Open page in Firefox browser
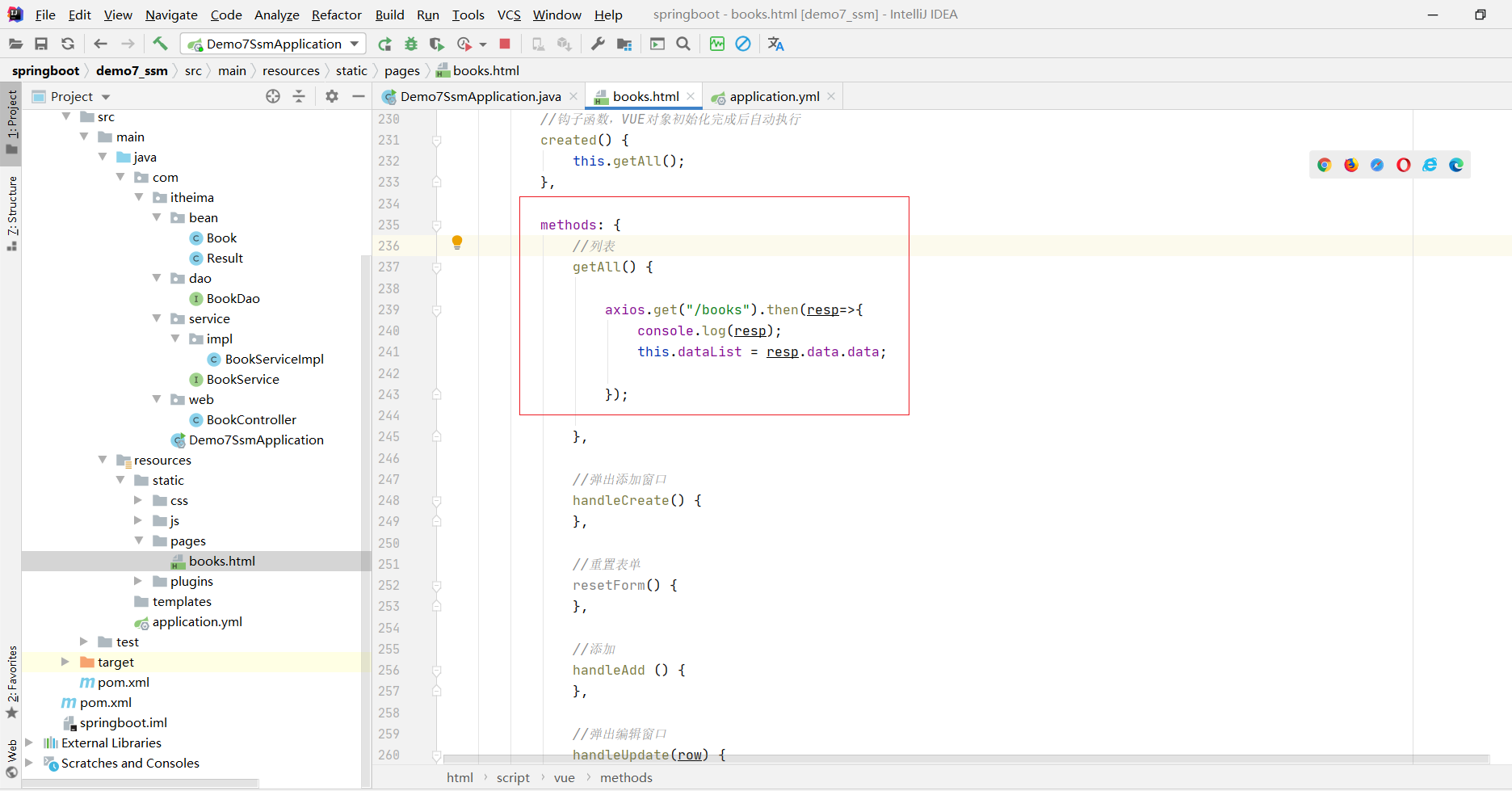 coord(1351,165)
